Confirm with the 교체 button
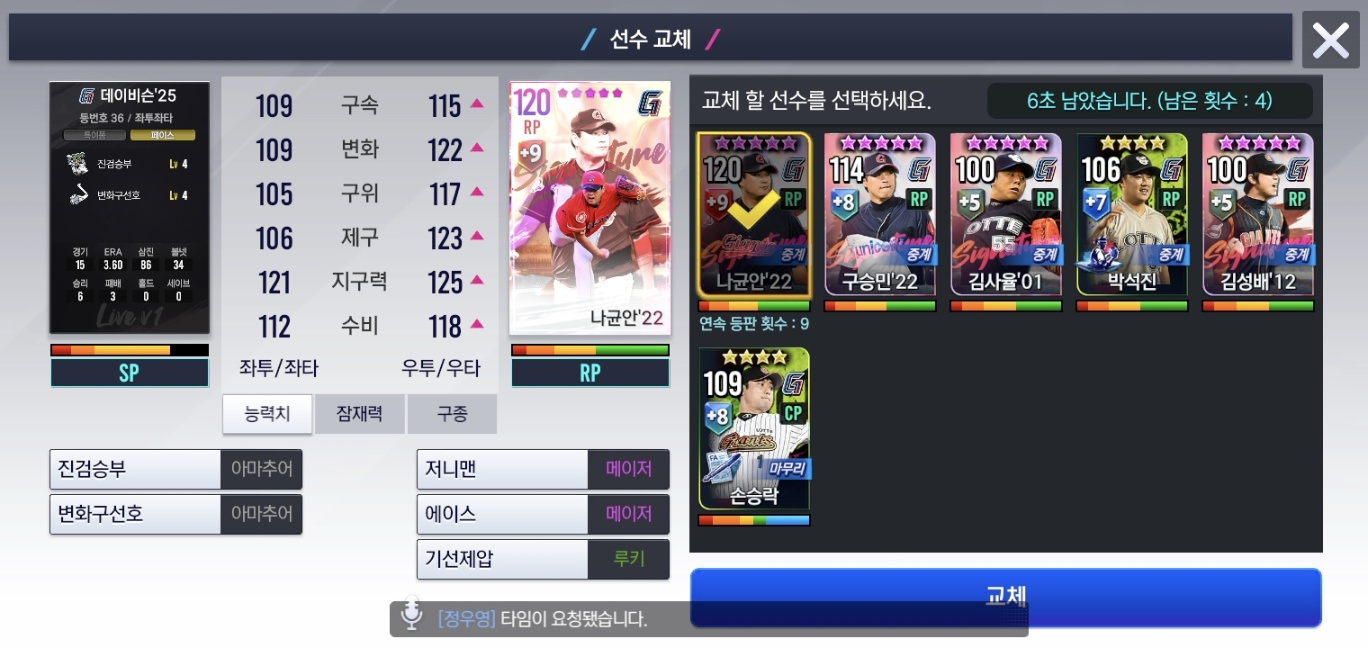Image resolution: width=1368 pixels, height=648 pixels. [x=1006, y=597]
